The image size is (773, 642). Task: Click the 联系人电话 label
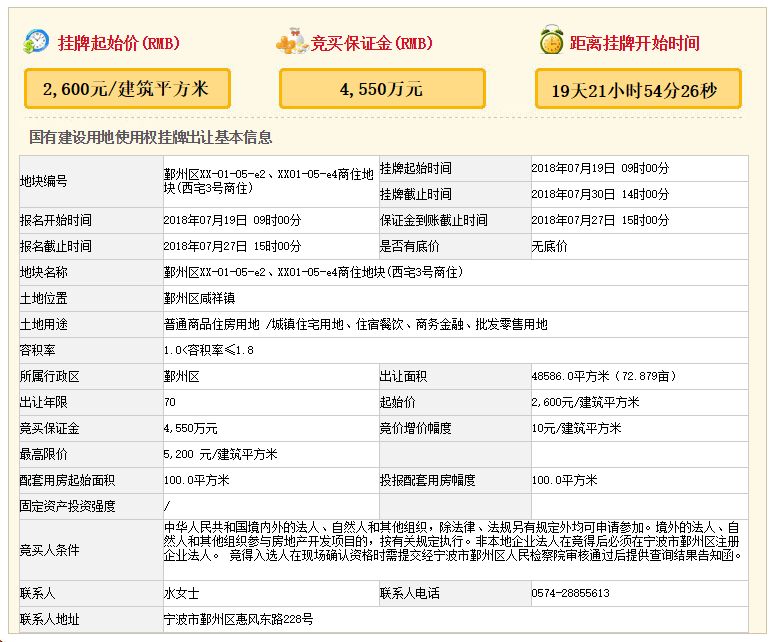pos(409,594)
